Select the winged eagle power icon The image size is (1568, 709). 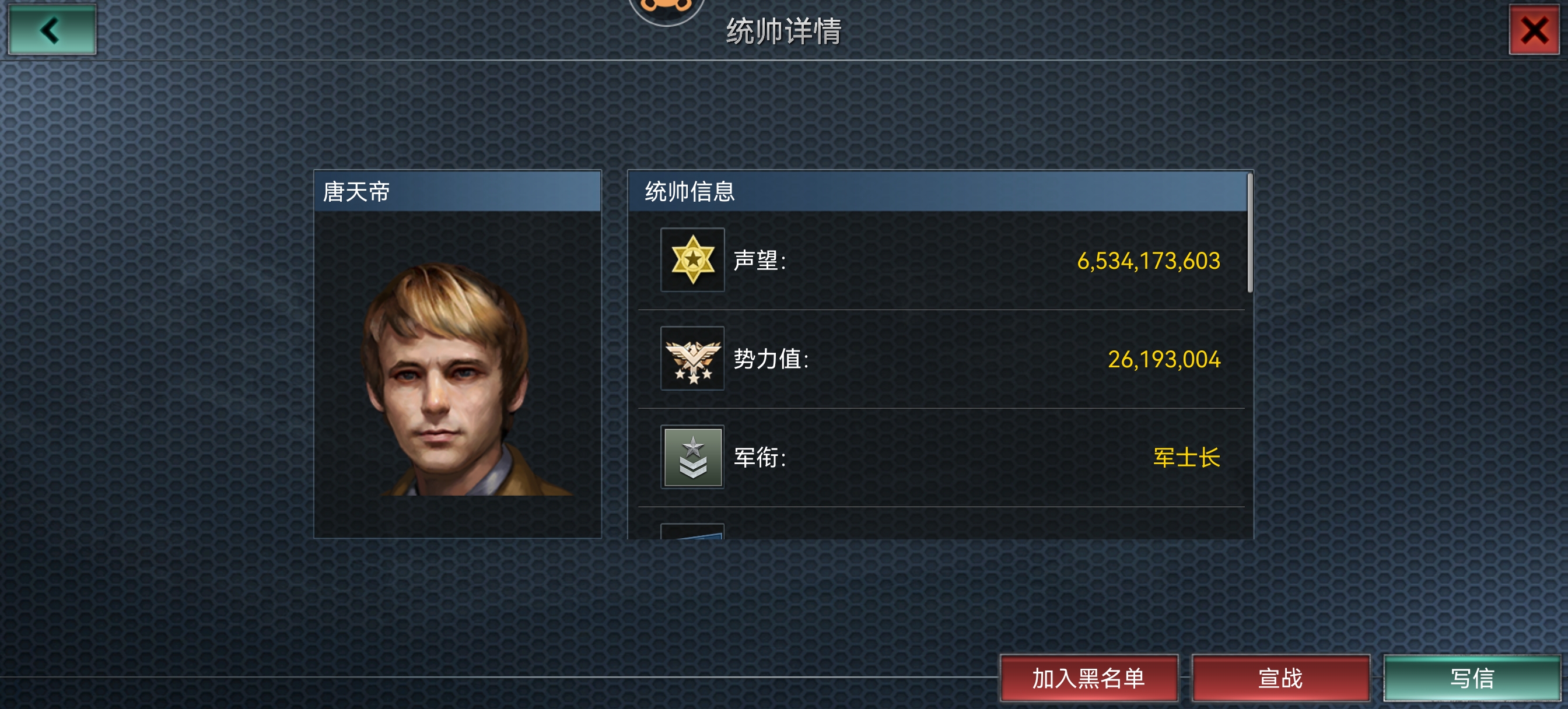coord(692,359)
